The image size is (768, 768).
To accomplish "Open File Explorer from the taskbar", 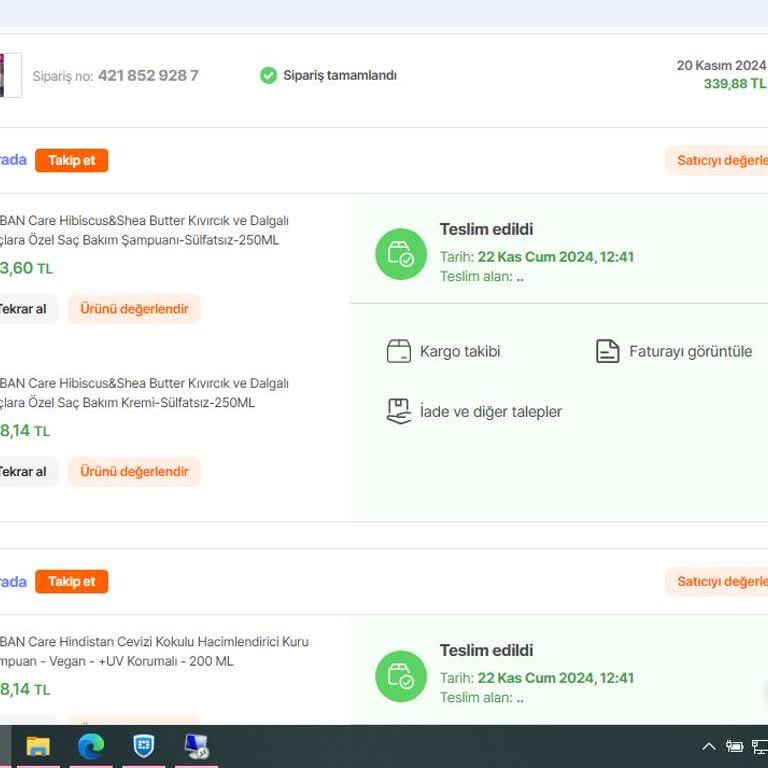I will (x=38, y=746).
